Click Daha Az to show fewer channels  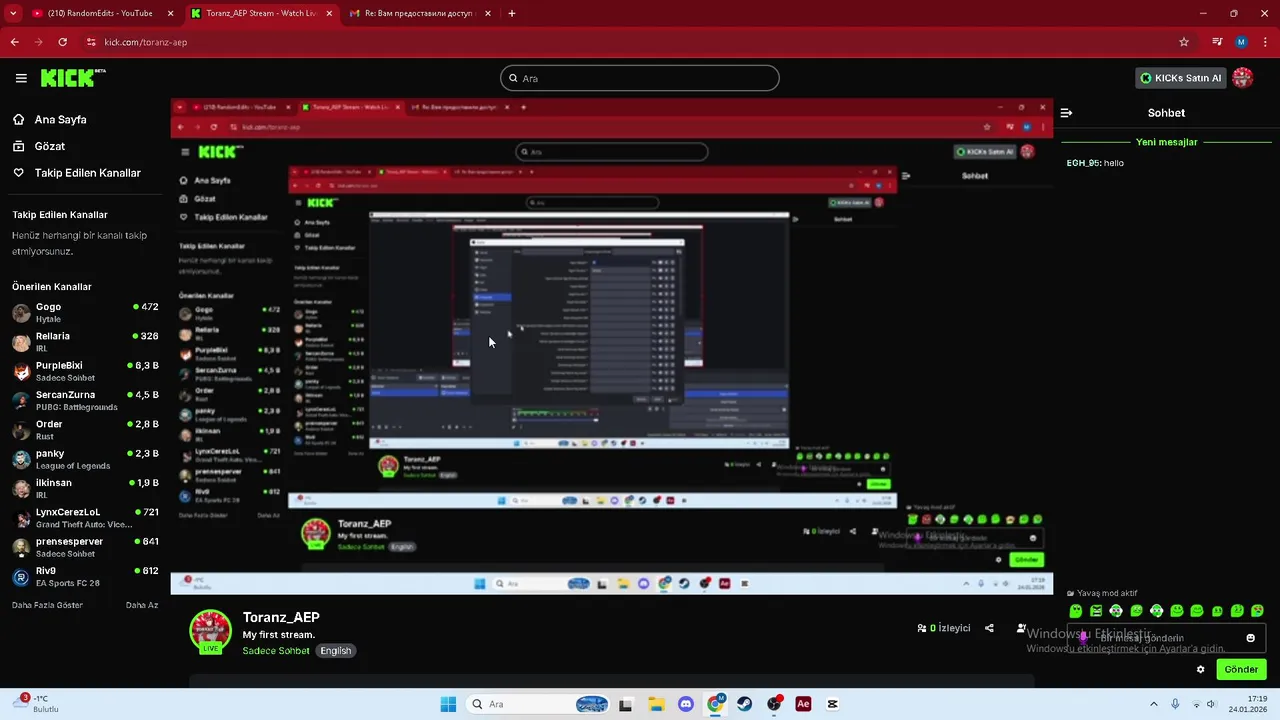point(142,605)
